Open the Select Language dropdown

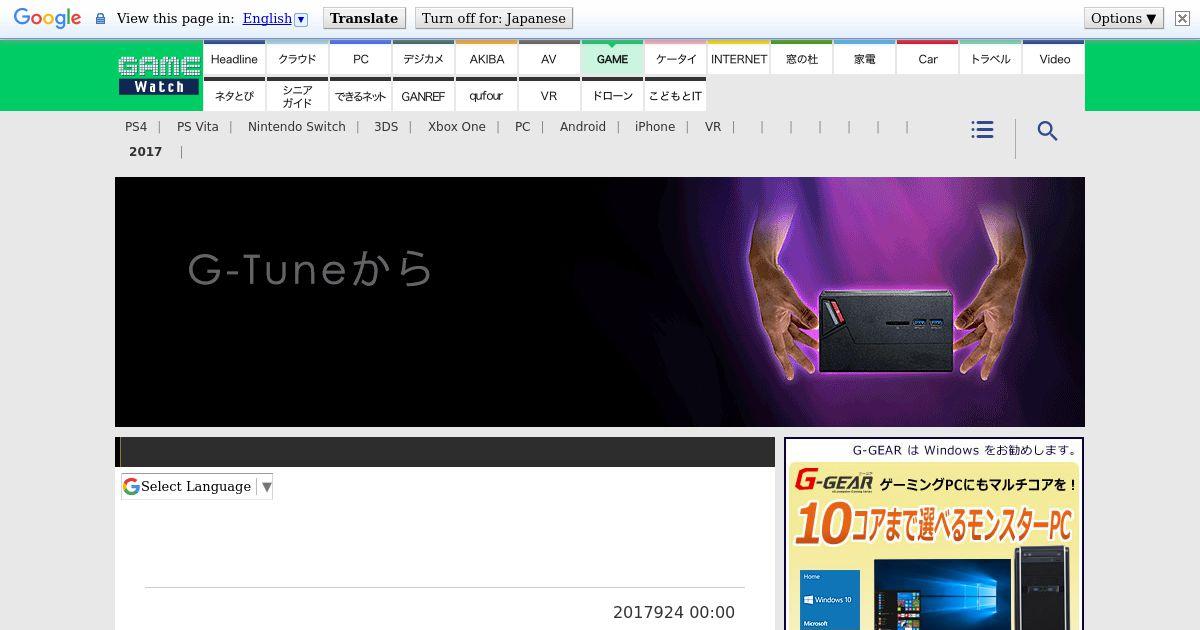pyautogui.click(x=197, y=486)
